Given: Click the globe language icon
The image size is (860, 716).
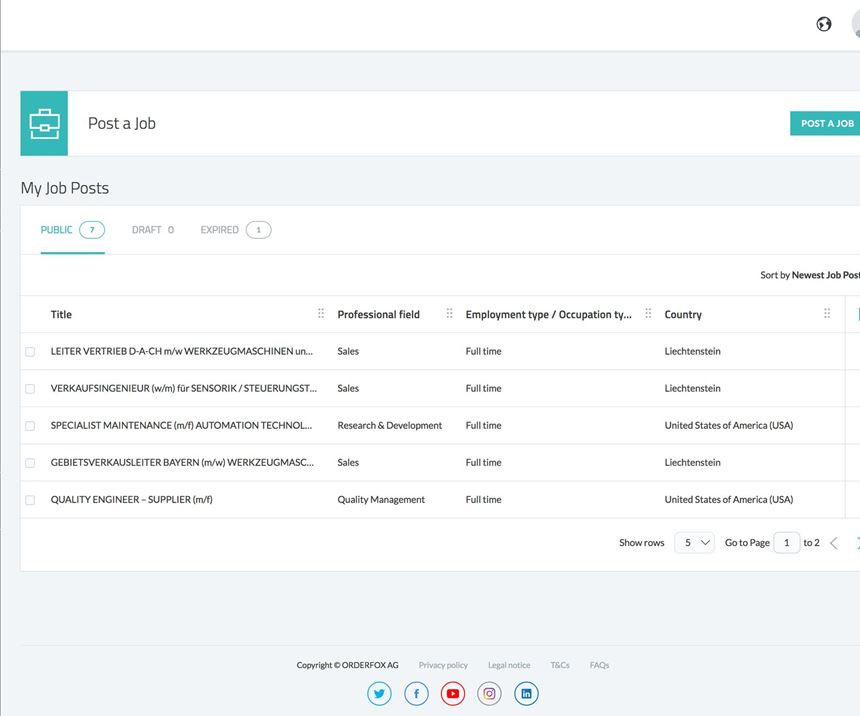Looking at the screenshot, I should tap(823, 24).
